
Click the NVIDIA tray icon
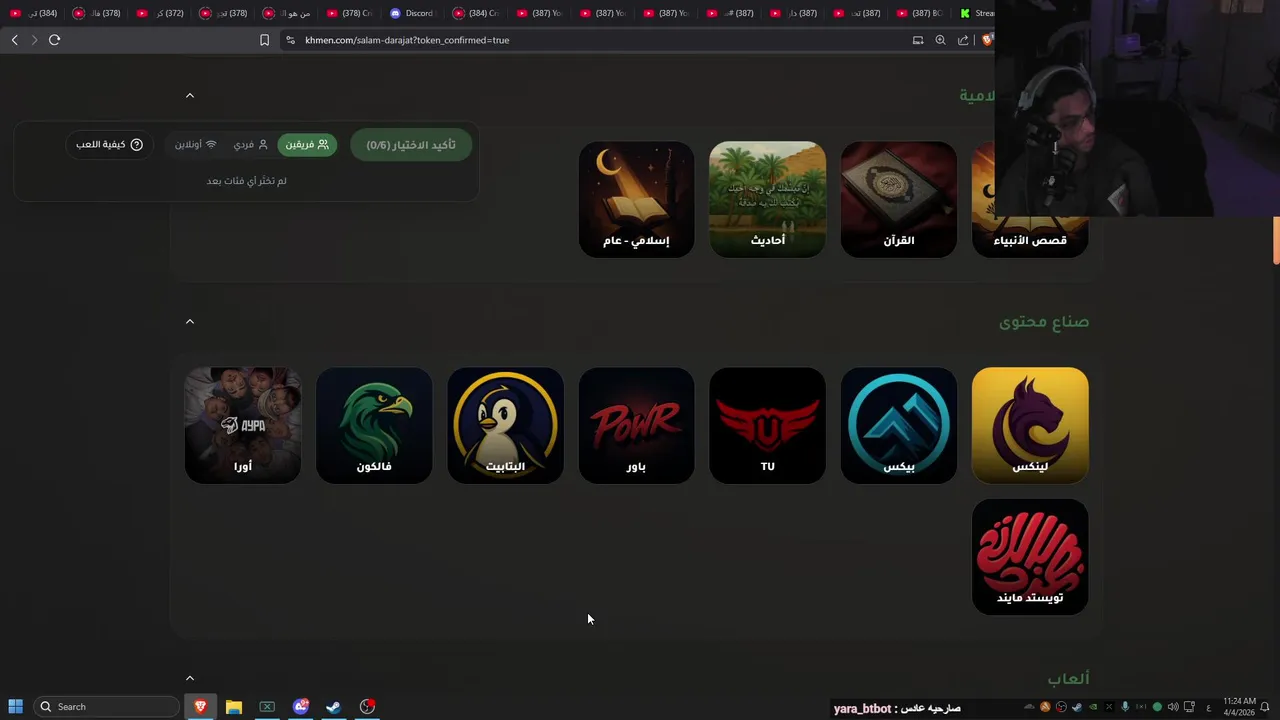[1093, 707]
